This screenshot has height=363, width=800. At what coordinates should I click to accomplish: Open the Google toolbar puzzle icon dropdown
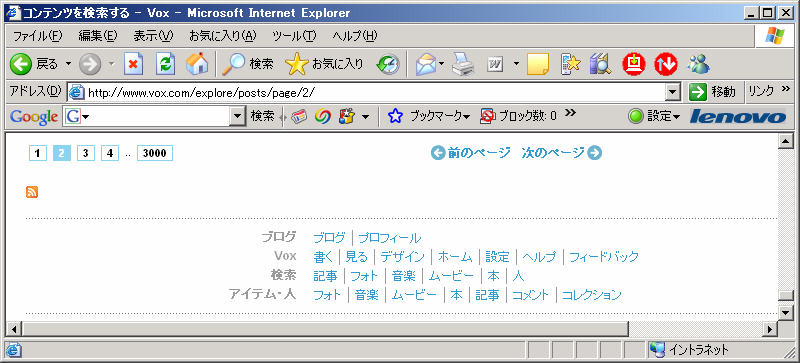[x=365, y=117]
